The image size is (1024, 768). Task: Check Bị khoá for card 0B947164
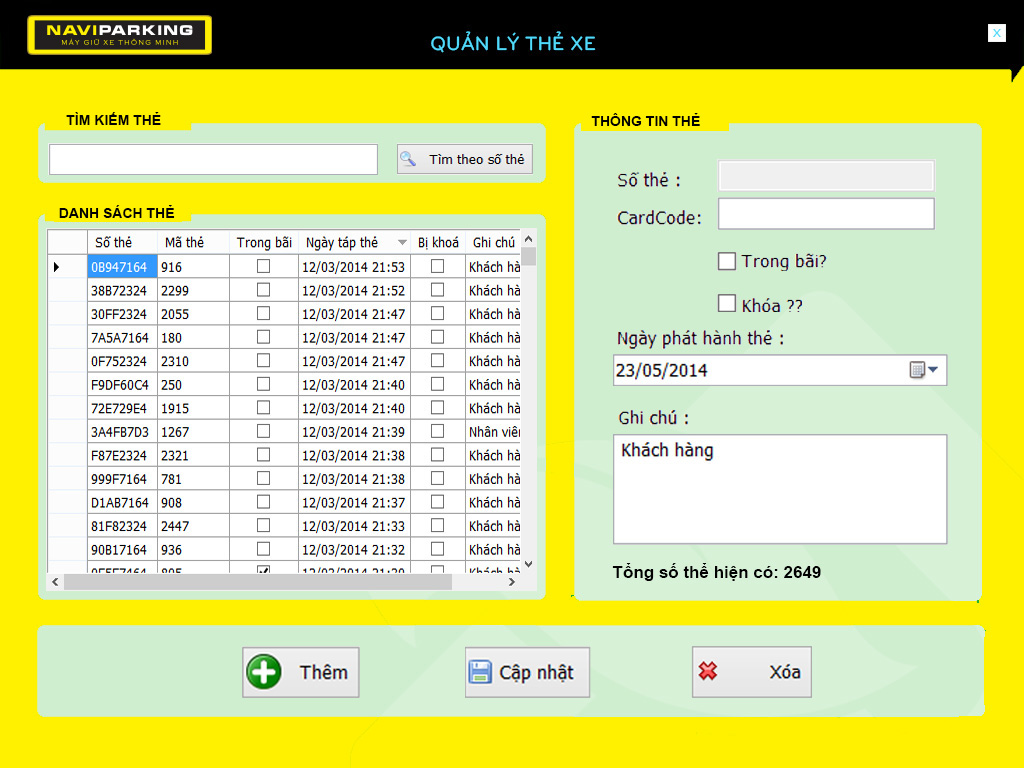click(x=437, y=266)
